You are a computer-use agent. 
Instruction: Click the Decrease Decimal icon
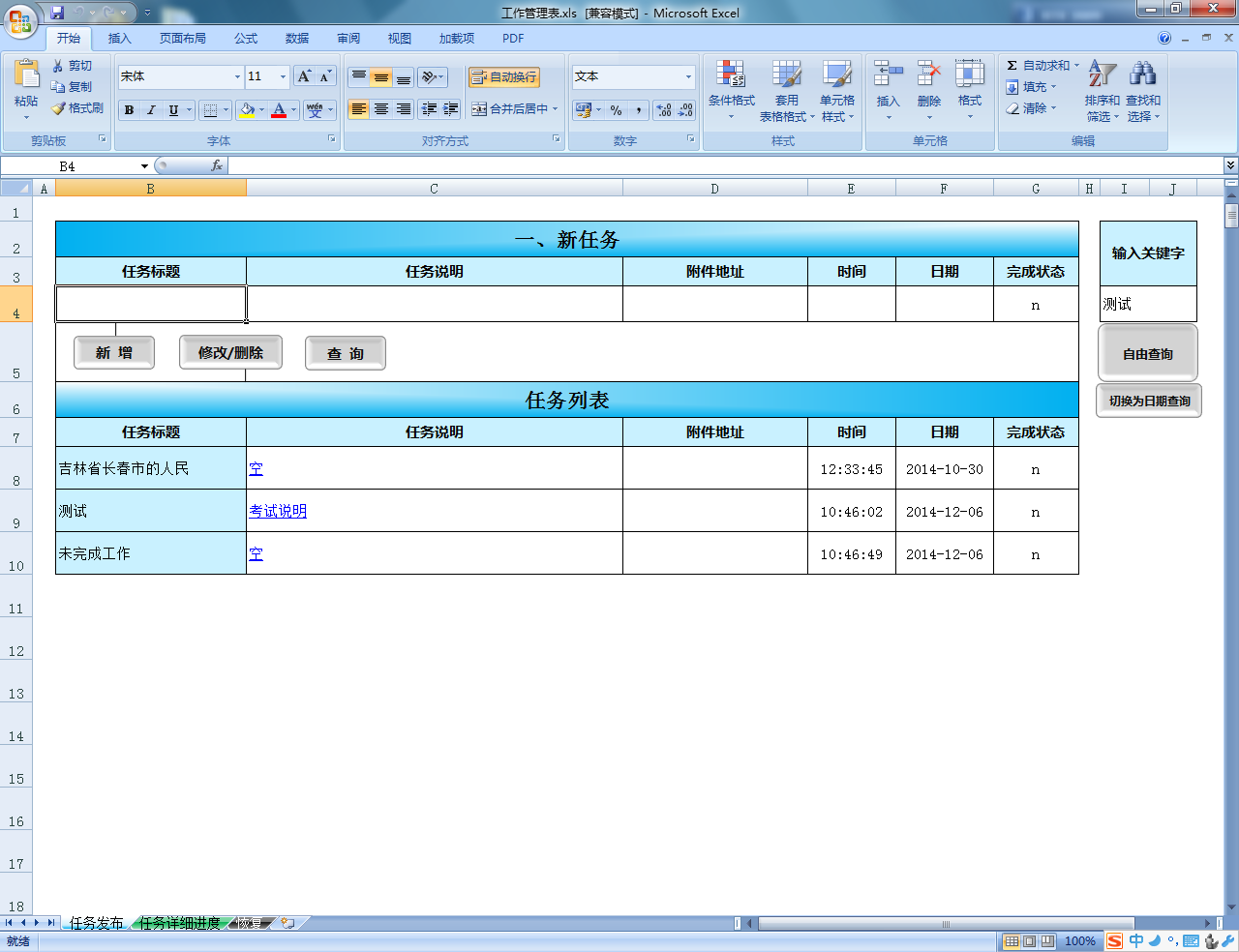pyautogui.click(x=685, y=110)
